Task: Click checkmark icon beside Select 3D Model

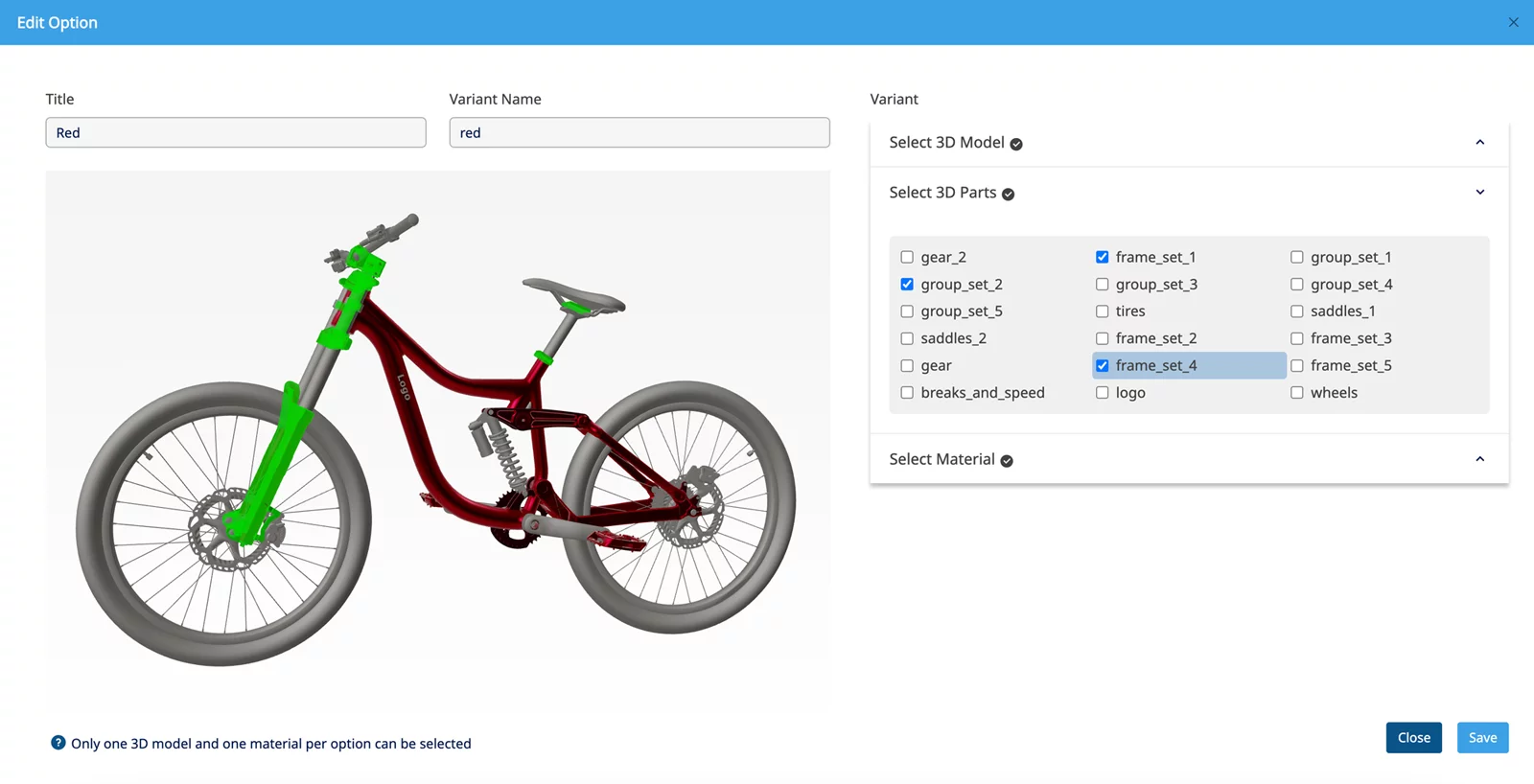Action: (x=1016, y=144)
